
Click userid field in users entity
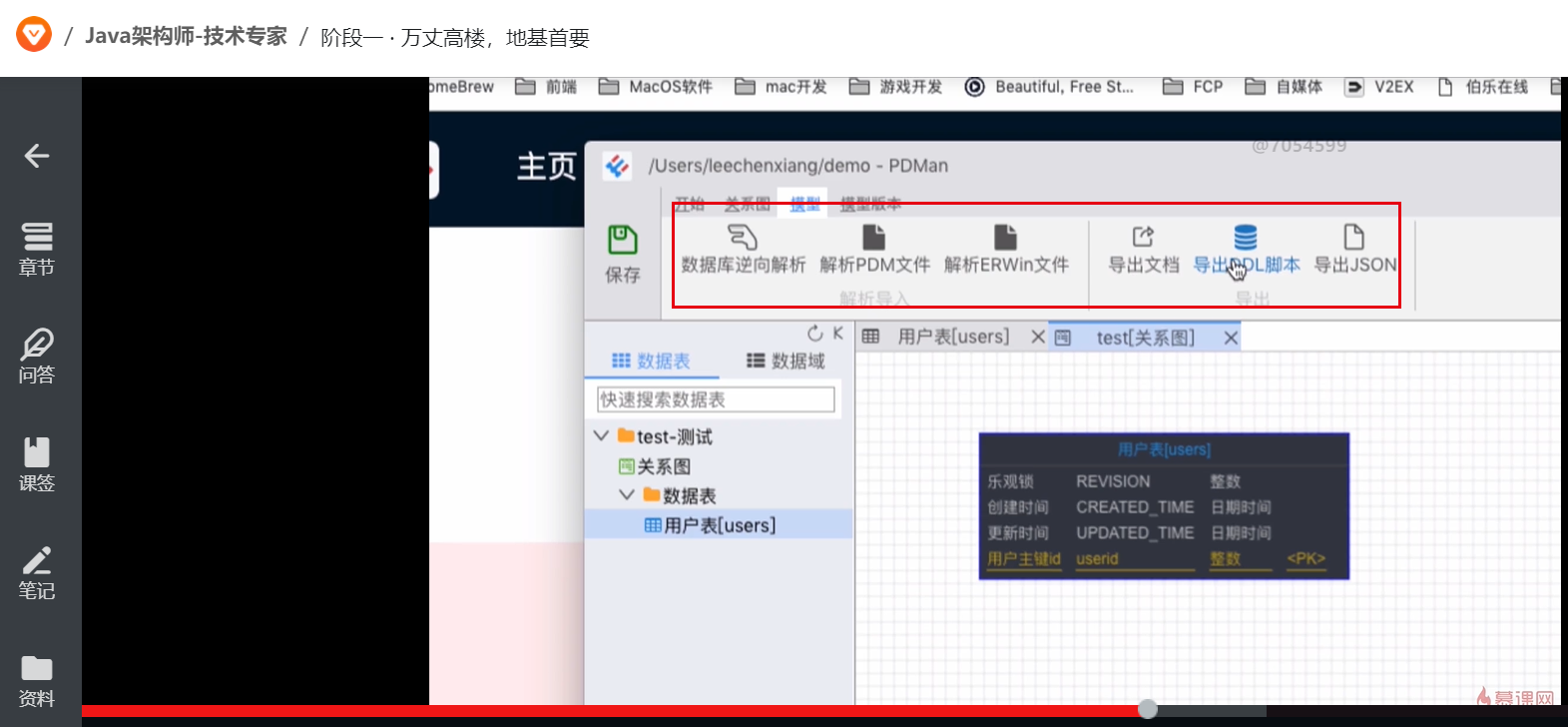coord(1097,559)
